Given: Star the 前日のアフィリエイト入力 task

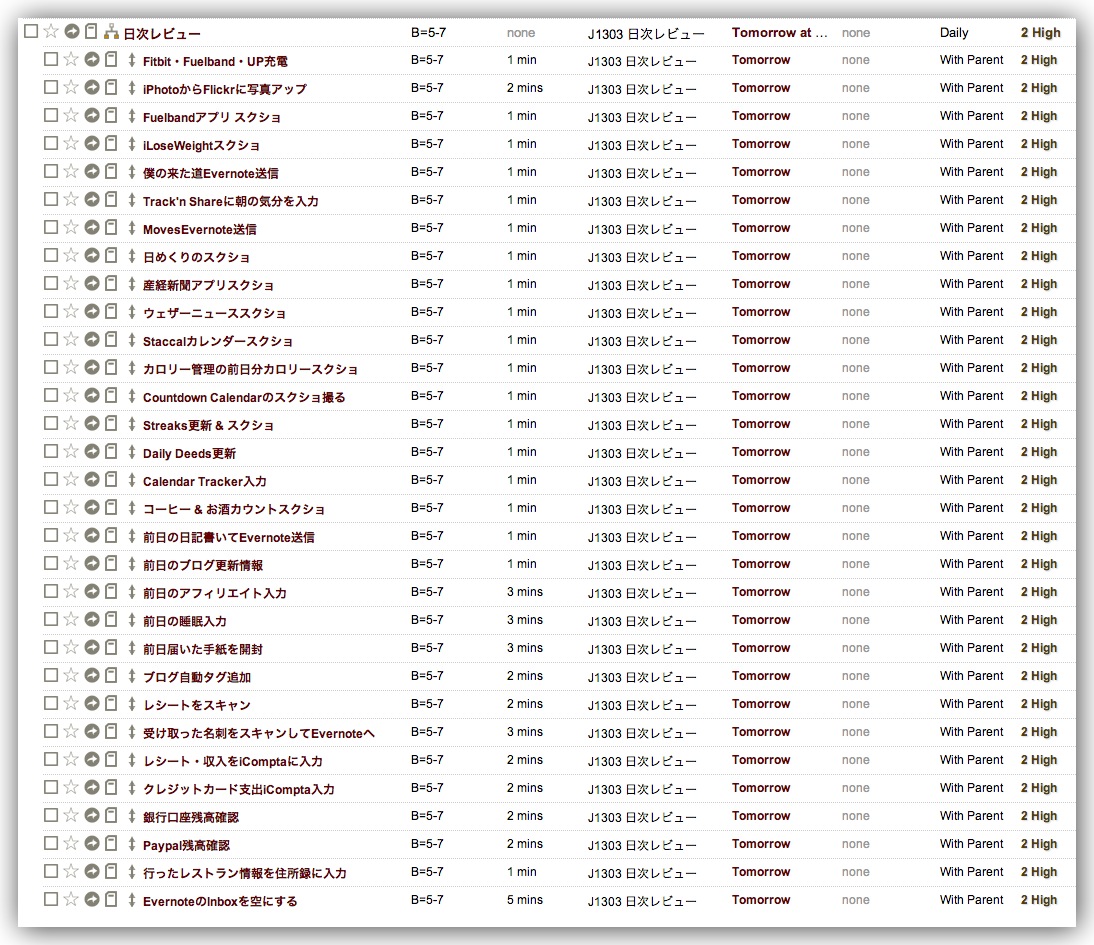Looking at the screenshot, I should tap(70, 591).
